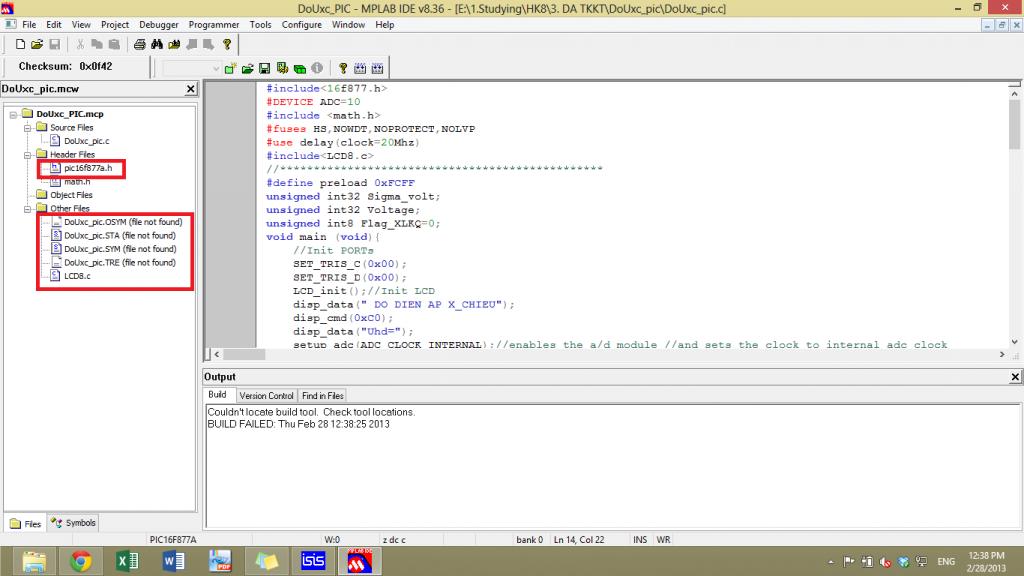The width and height of the screenshot is (1024, 576).
Task: Click the Find binoculars icon
Action: (x=158, y=45)
